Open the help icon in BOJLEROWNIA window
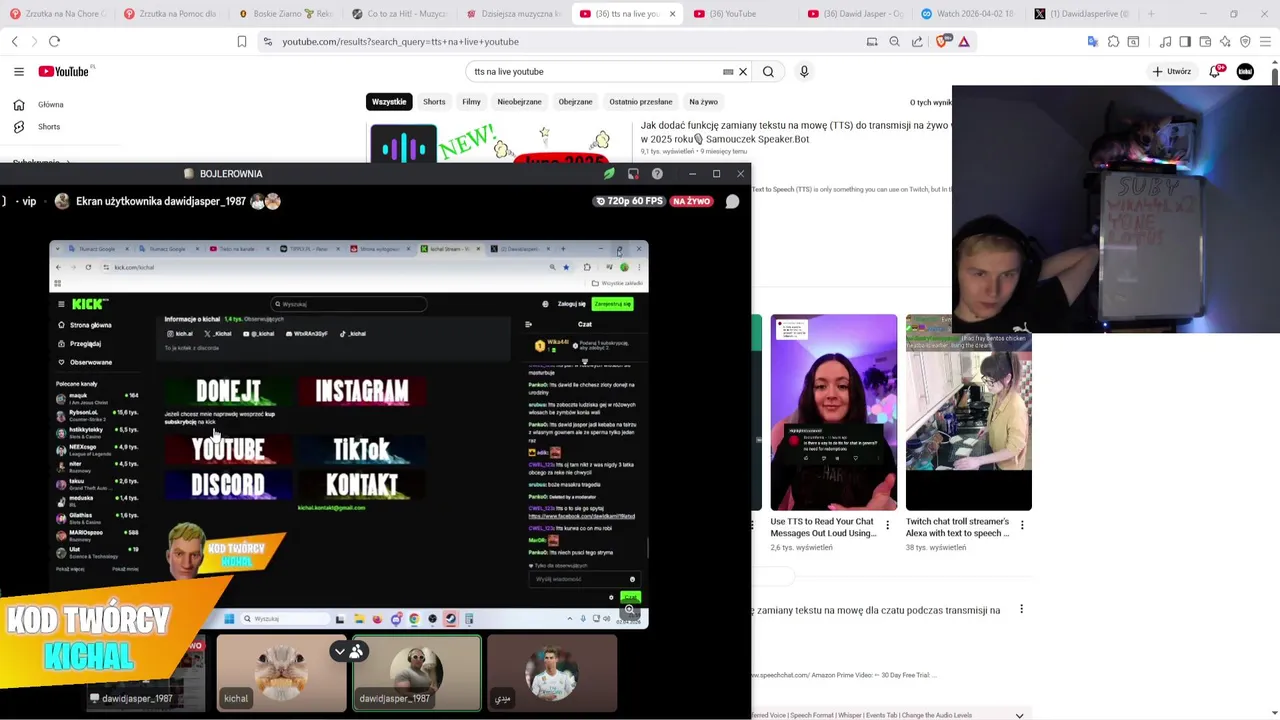This screenshot has width=1280, height=720. [x=657, y=174]
